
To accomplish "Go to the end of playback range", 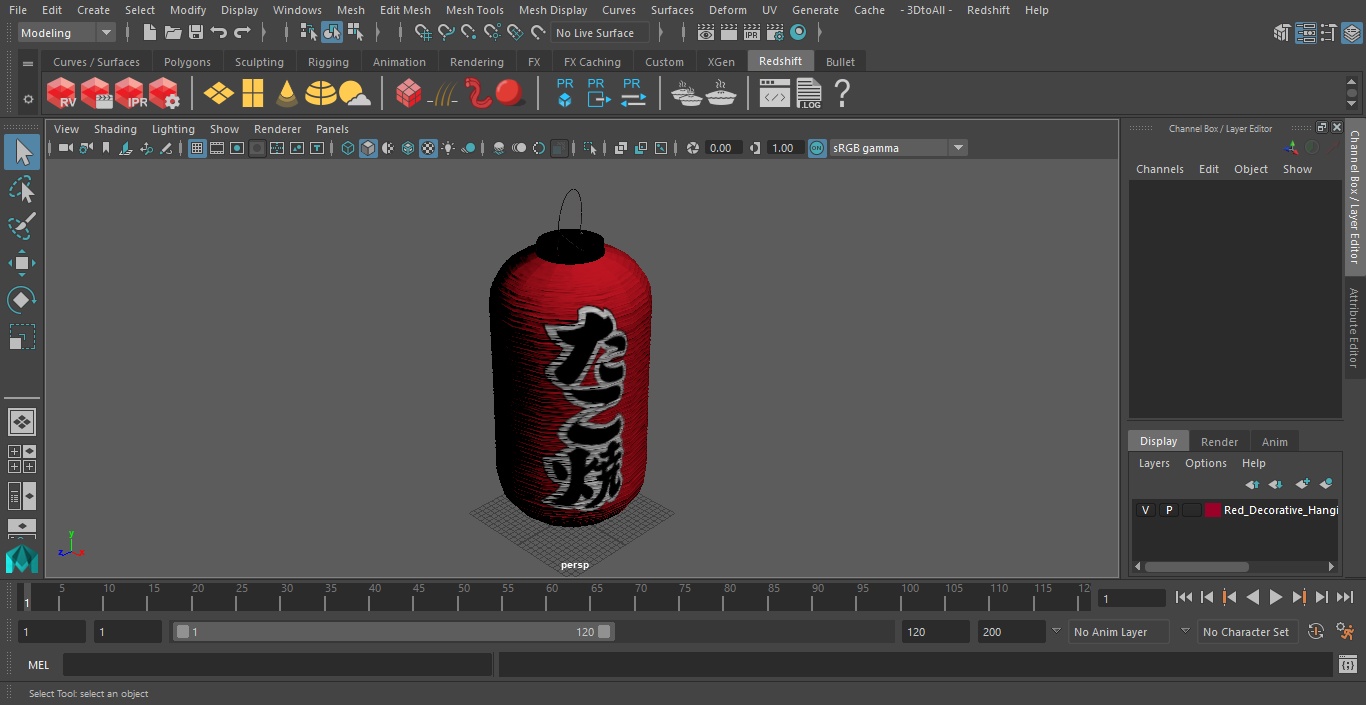I will click(x=1345, y=597).
